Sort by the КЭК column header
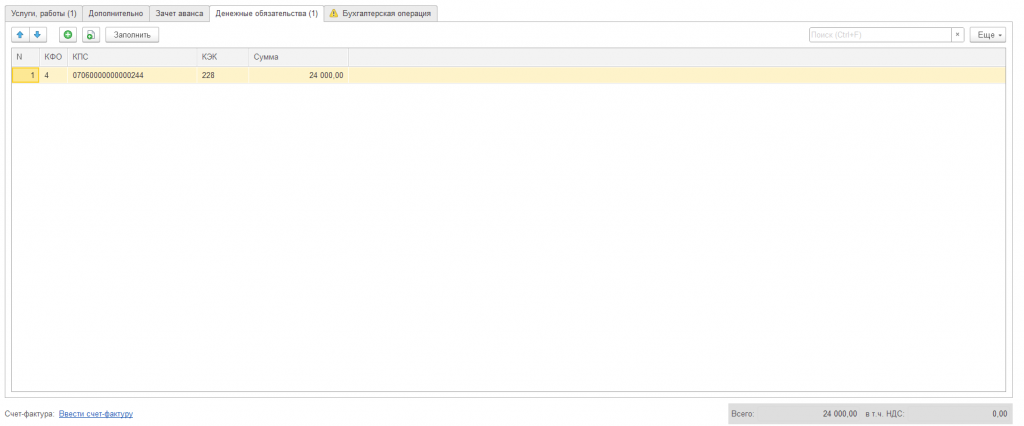Viewport: 1024px width, 426px height. pyautogui.click(x=223, y=57)
